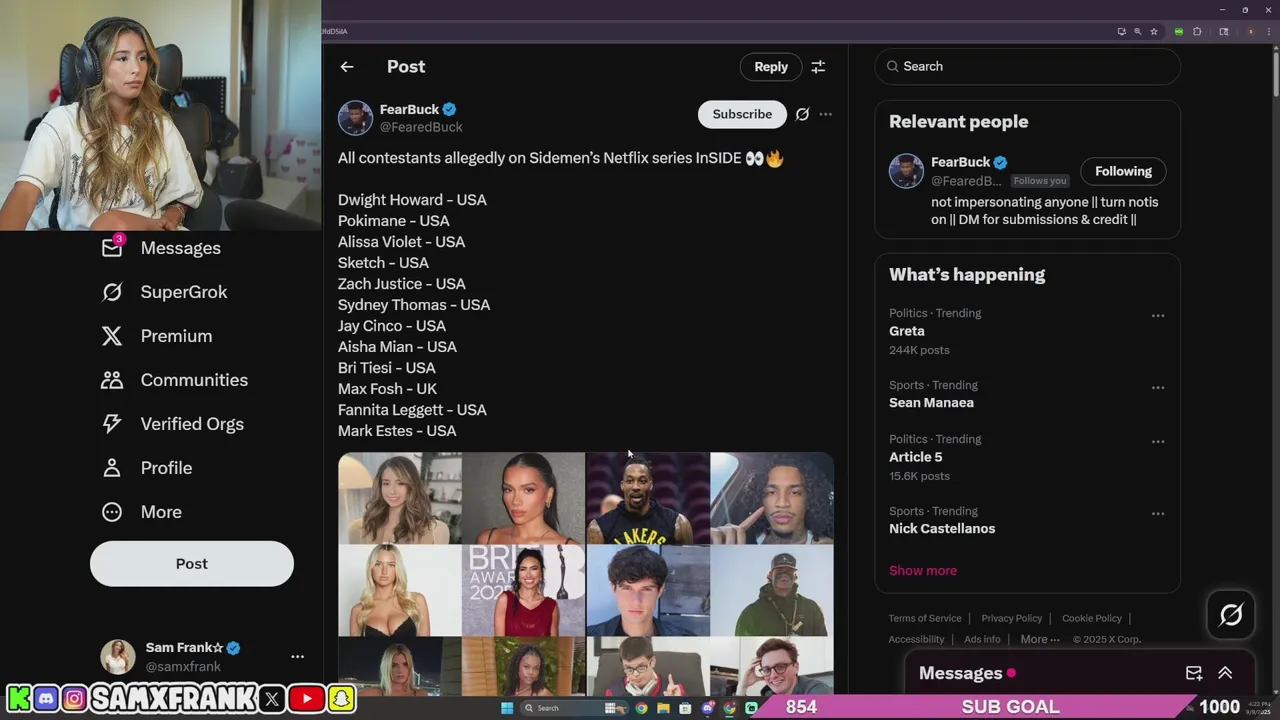Open the Privacy Policy link
The image size is (1280, 720).
[x=1011, y=618]
